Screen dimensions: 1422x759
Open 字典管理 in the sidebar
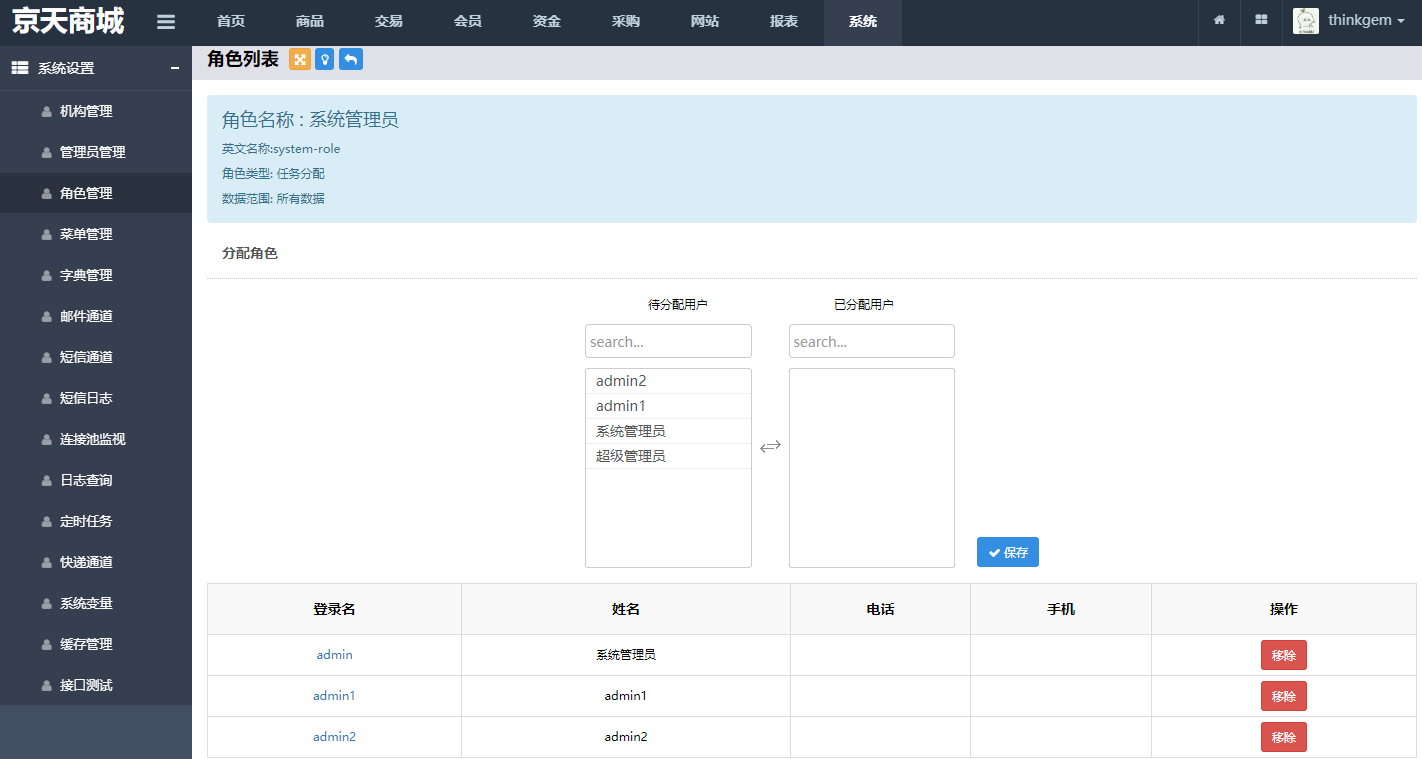click(96, 275)
